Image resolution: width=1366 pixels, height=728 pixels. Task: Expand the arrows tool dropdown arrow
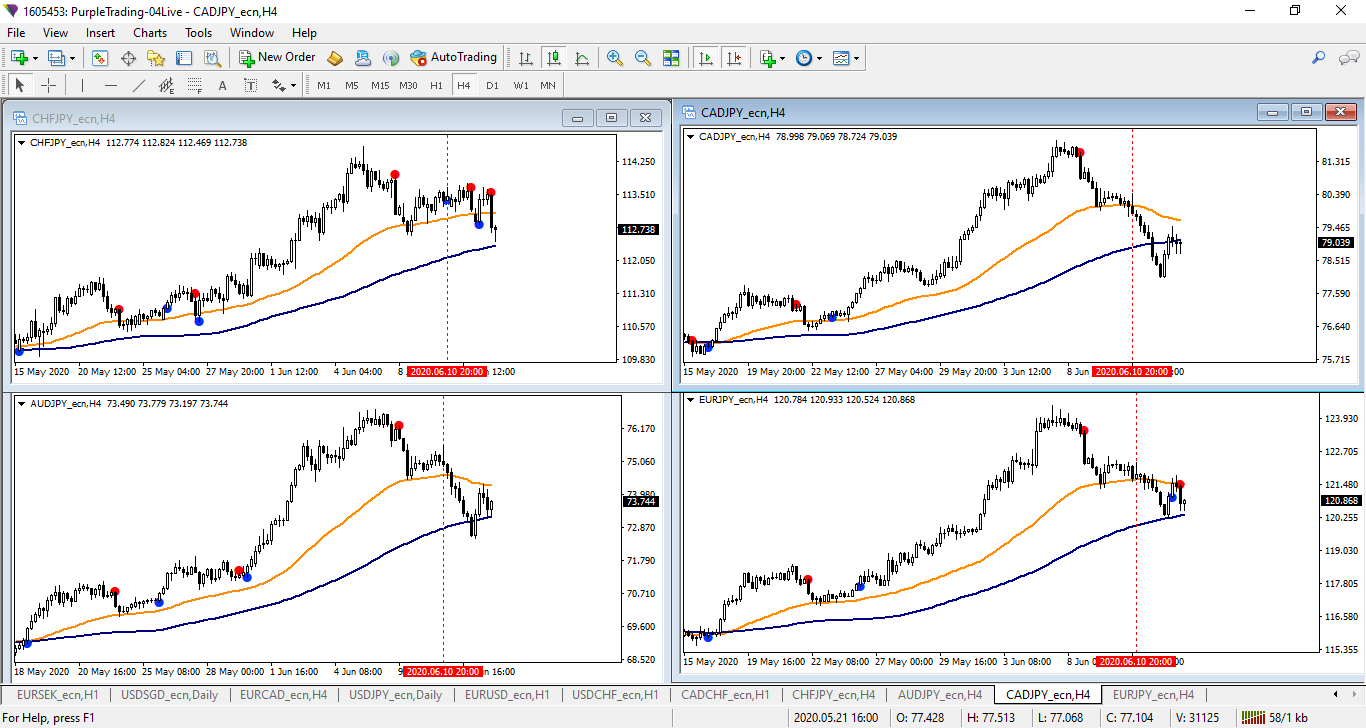pos(293,85)
